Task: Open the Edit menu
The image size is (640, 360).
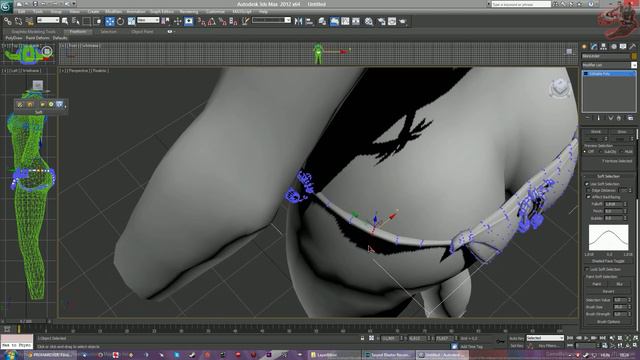Action: tap(21, 11)
